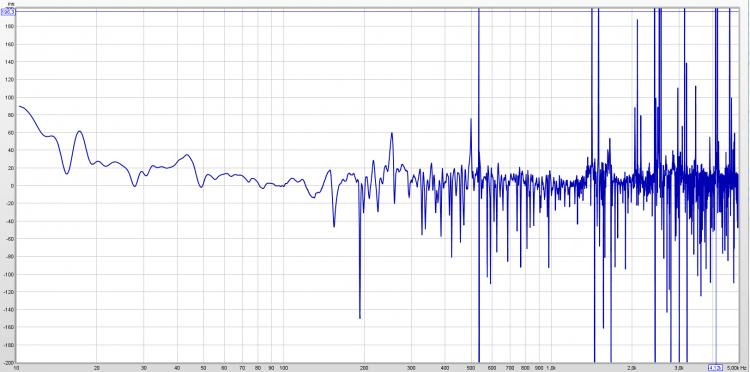Click the 100 label on the frequency axis

click(x=283, y=368)
